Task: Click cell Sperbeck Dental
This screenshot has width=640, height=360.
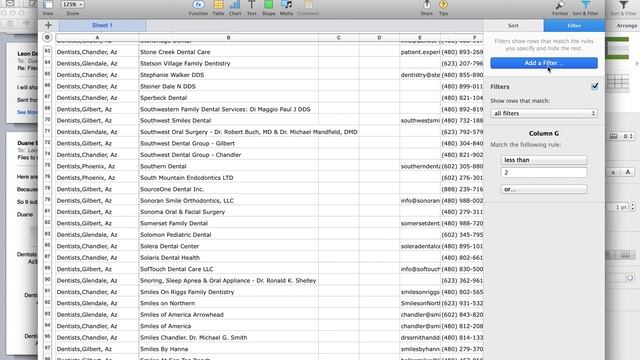Action: click(x=229, y=98)
